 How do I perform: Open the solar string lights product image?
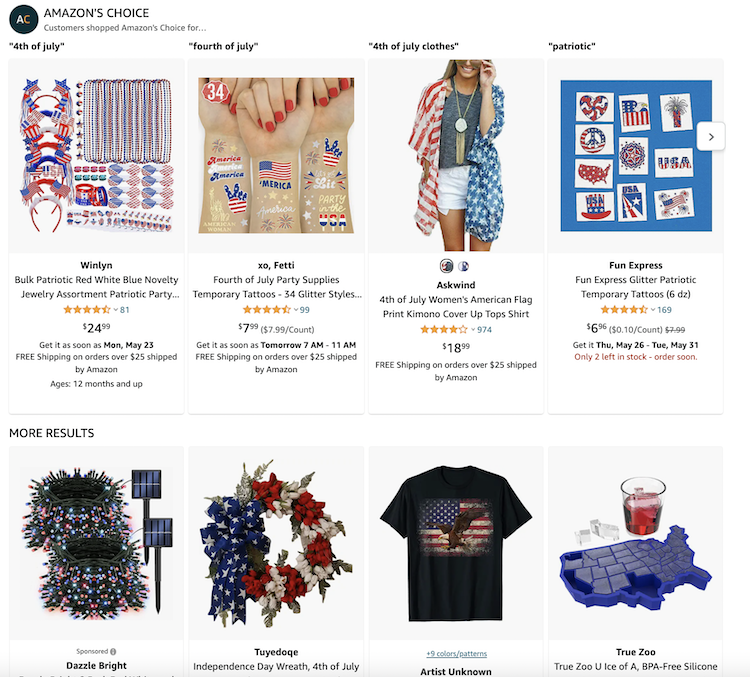96,543
